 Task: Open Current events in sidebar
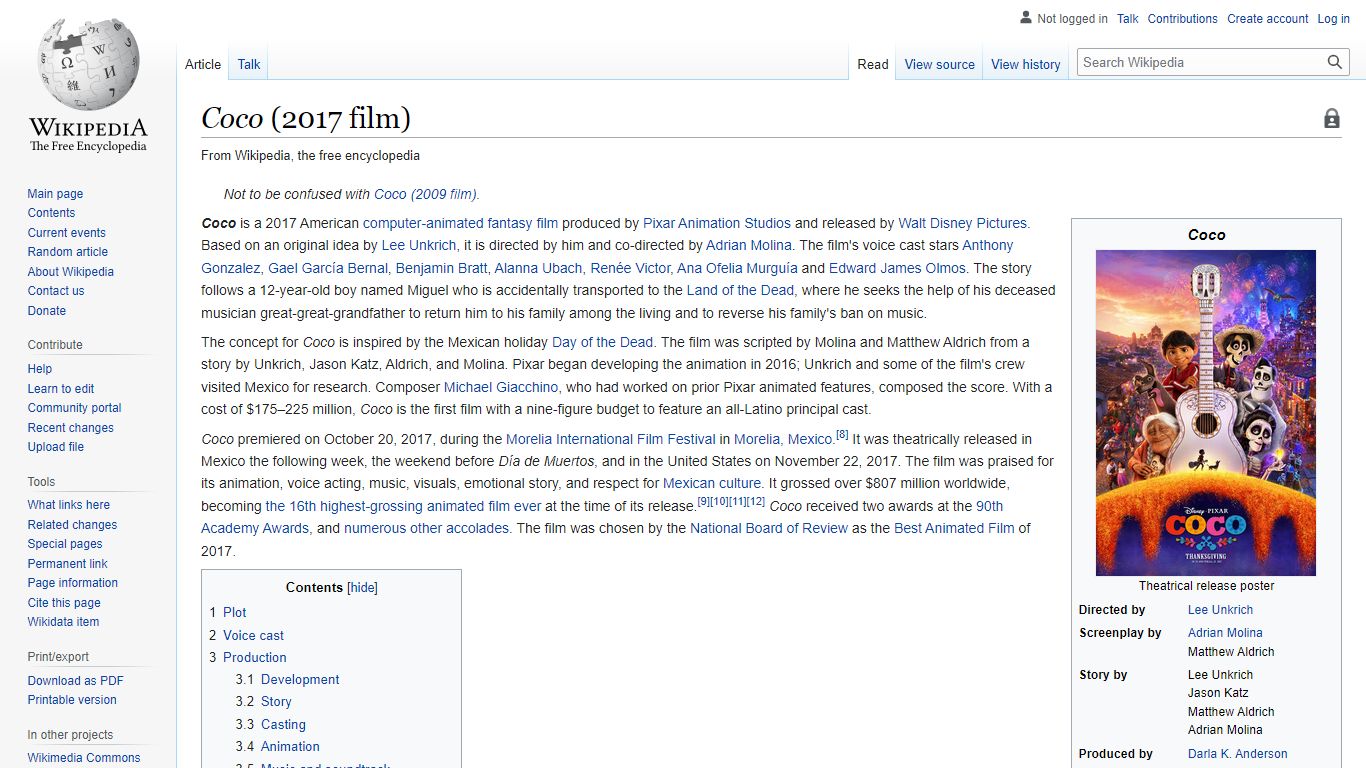[66, 233]
